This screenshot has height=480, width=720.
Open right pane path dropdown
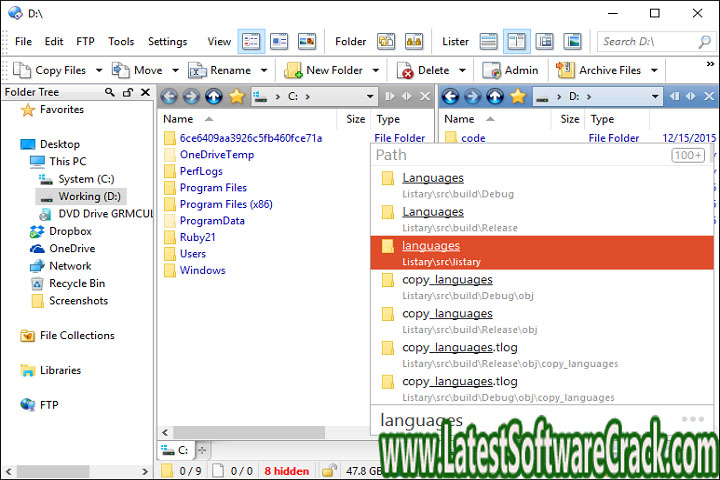pos(655,96)
